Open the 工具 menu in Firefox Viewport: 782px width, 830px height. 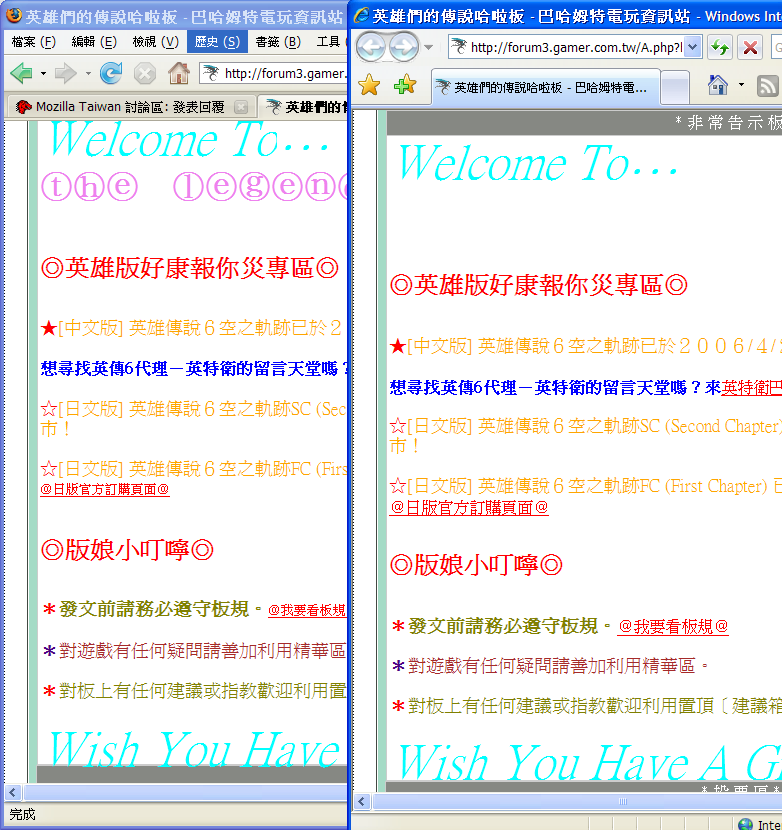tap(329, 42)
